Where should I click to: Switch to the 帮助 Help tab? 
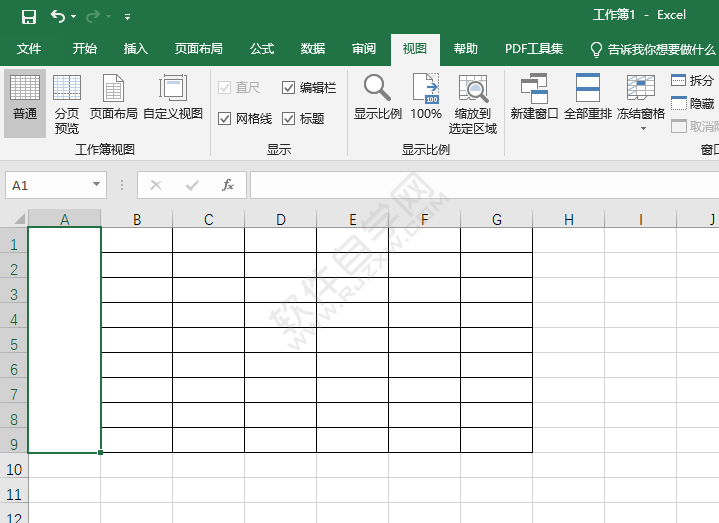pos(465,49)
